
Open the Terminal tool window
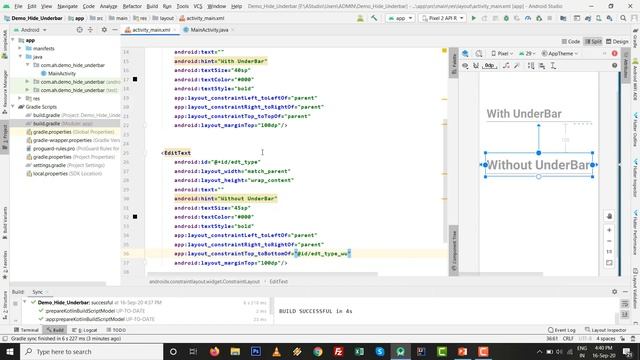(x=26, y=330)
